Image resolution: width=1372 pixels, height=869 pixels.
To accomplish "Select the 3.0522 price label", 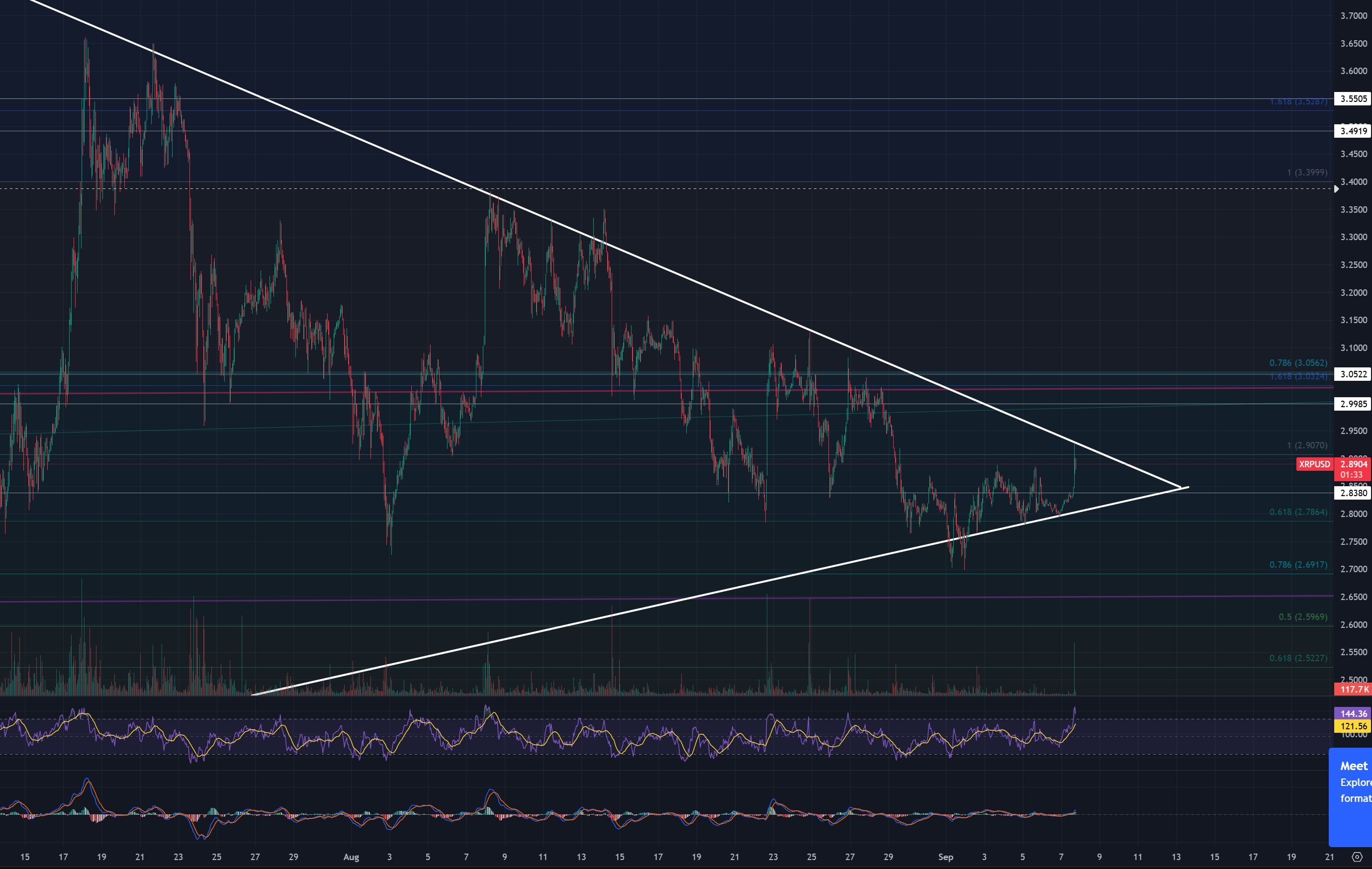I will tap(1352, 374).
